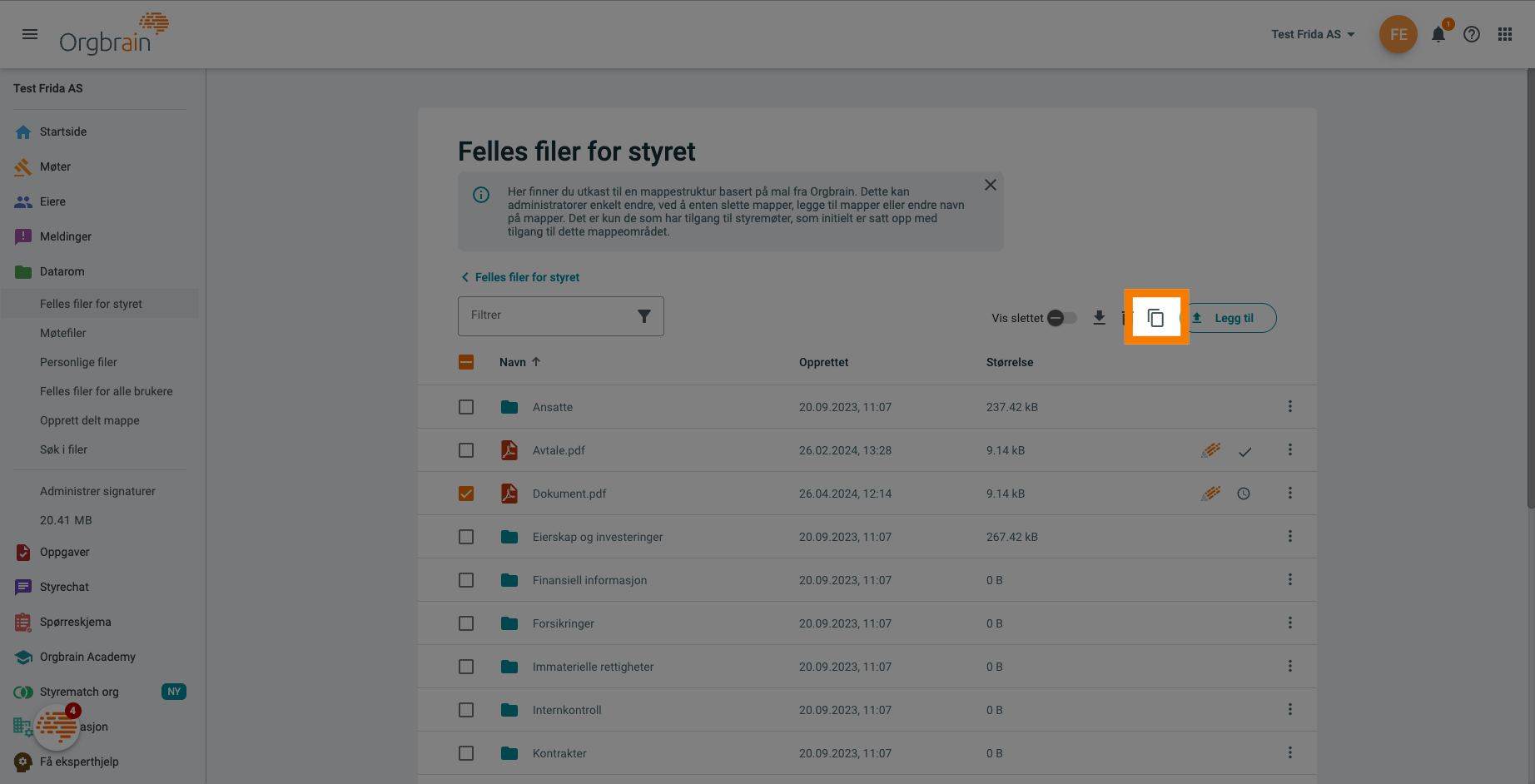Click the Legg til button
The width and height of the screenshot is (1535, 784).
[x=1229, y=318]
